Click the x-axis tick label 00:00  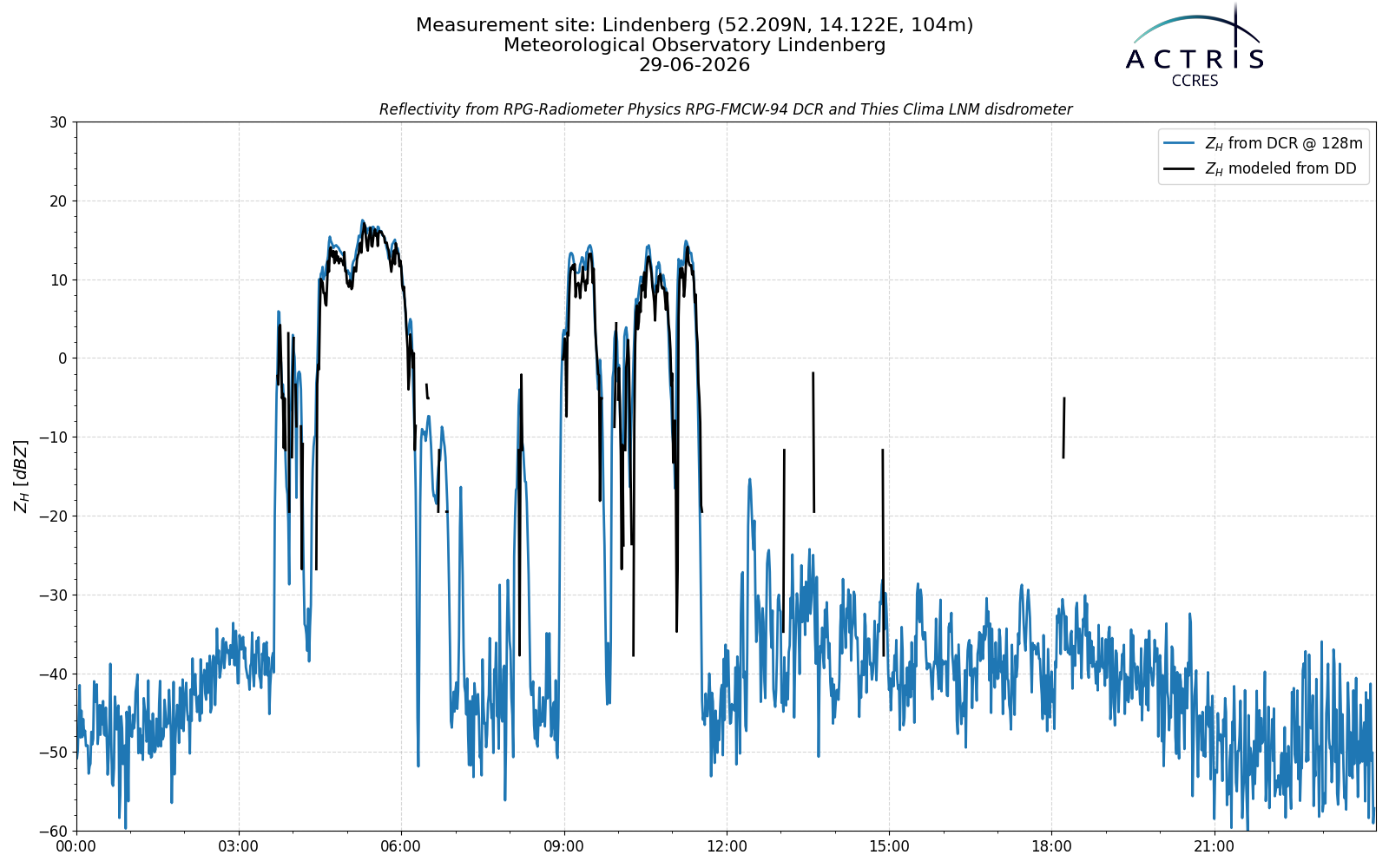[76, 846]
